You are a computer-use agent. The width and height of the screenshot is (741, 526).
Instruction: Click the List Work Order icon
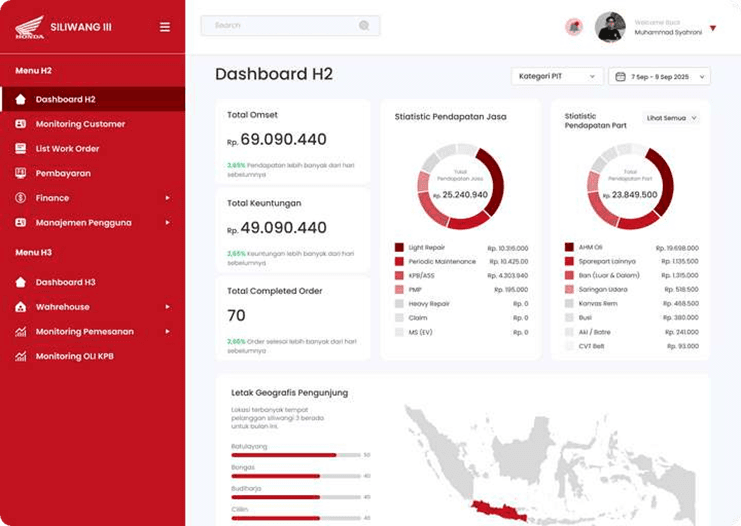21,149
